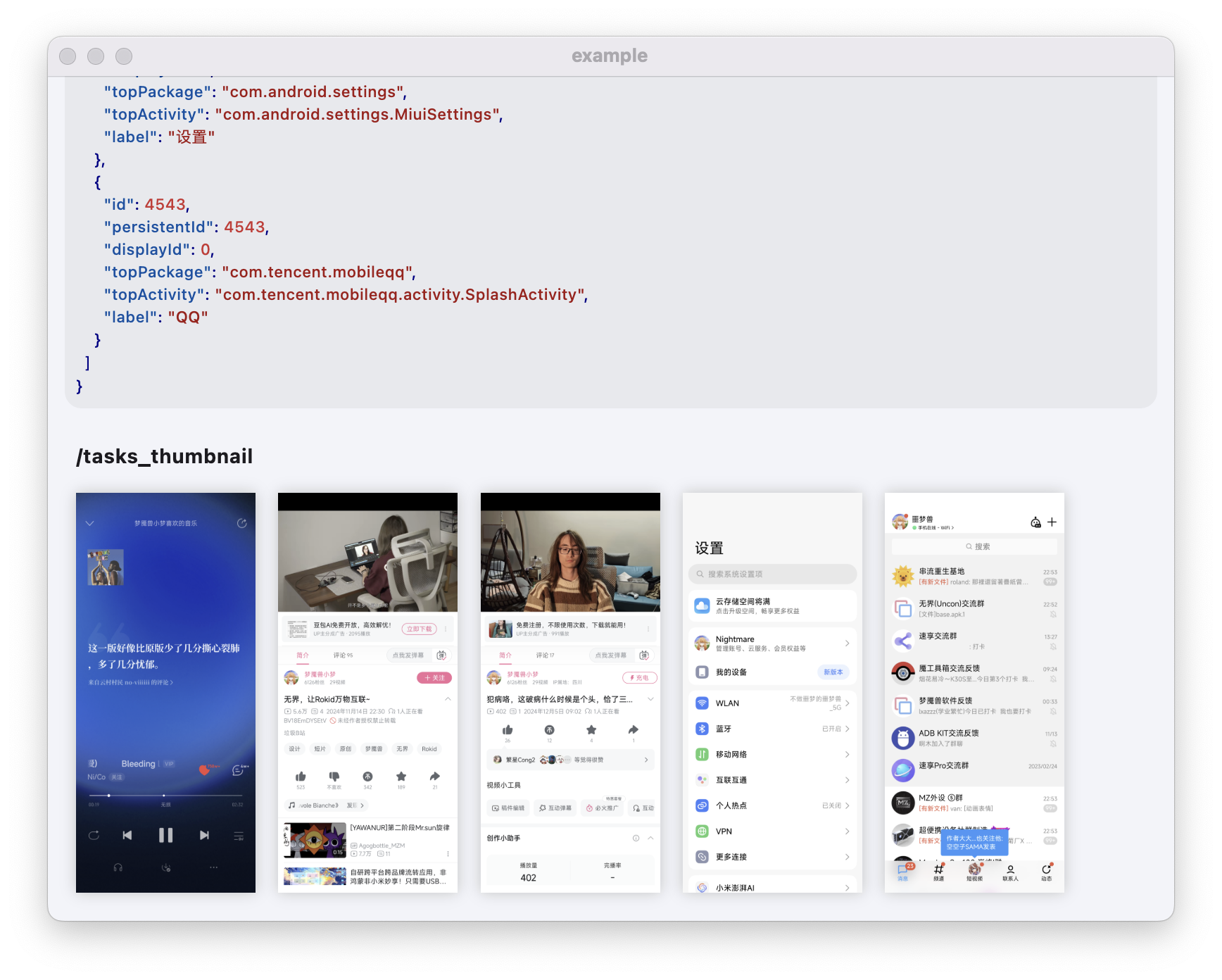Image resolution: width=1222 pixels, height=980 pixels.
Task: Collapse the 无界 Rokid video description
Action: coord(448,699)
